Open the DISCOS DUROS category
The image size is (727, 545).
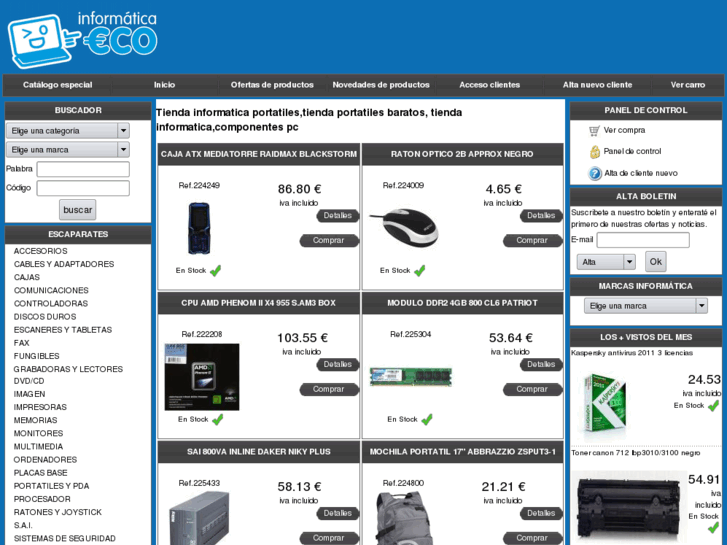(45, 317)
